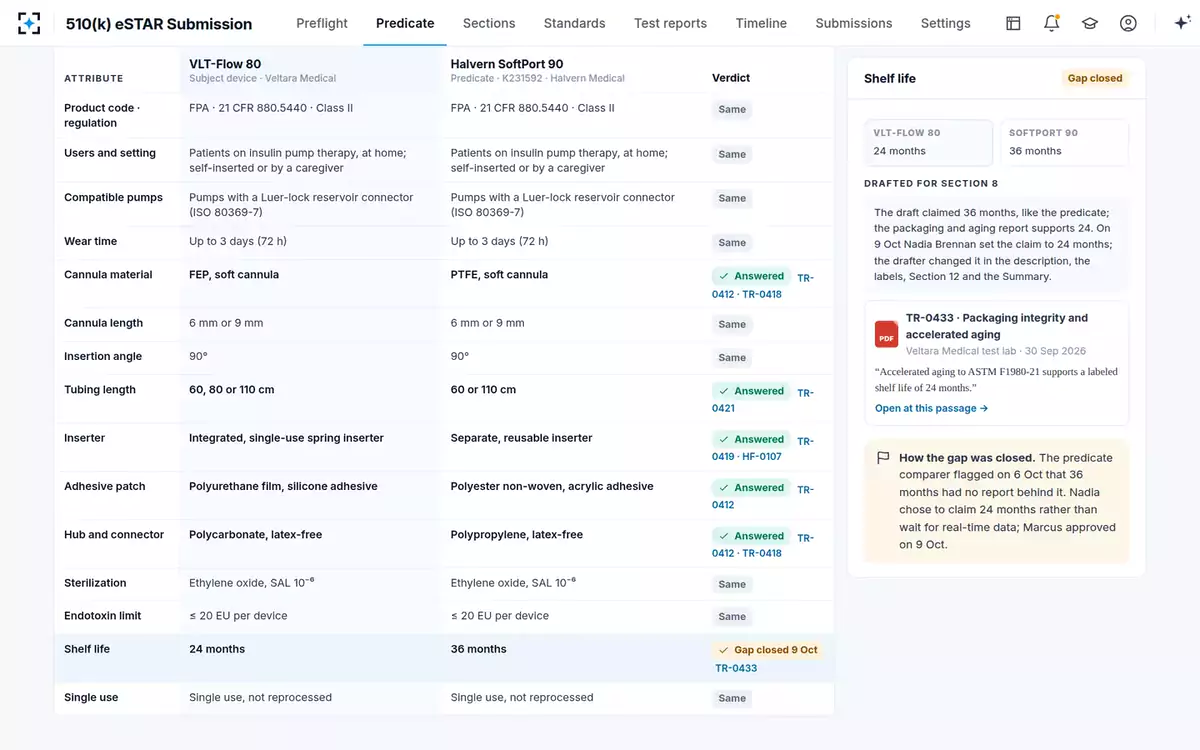Click the PDF icon for TR-0433
The height and width of the screenshot is (750, 1200).
886,334
